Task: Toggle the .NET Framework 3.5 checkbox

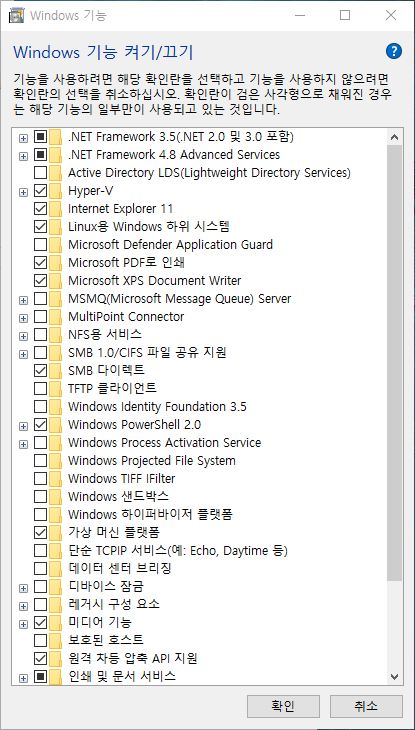Action: (x=41, y=137)
